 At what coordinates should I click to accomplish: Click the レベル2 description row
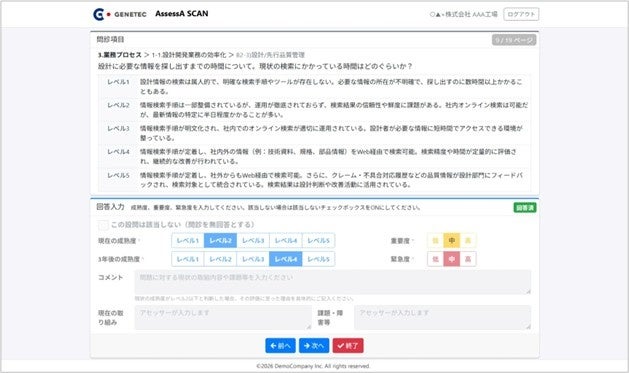pos(314,110)
